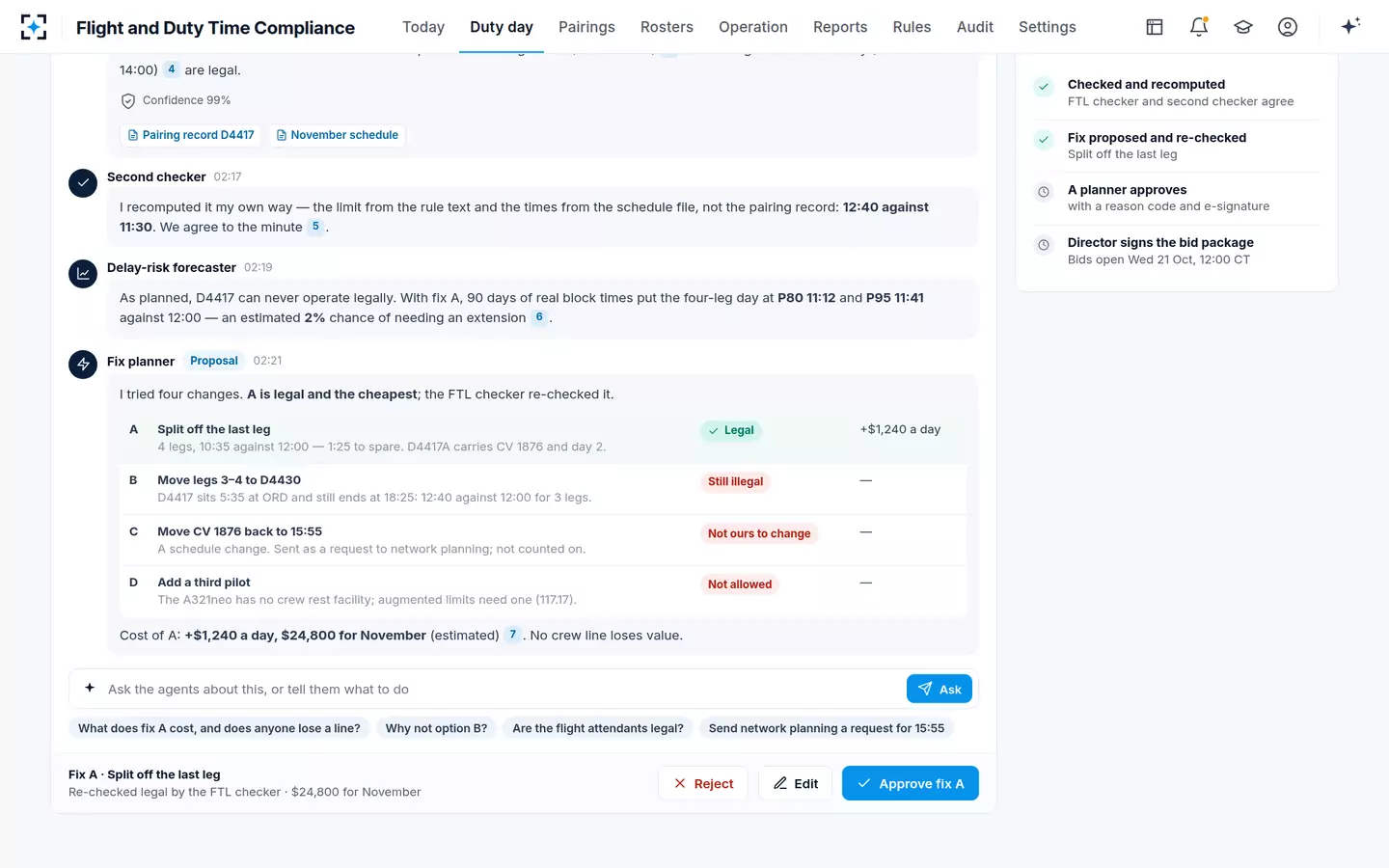
Task: Open the graduation cap training icon
Action: (x=1243, y=27)
